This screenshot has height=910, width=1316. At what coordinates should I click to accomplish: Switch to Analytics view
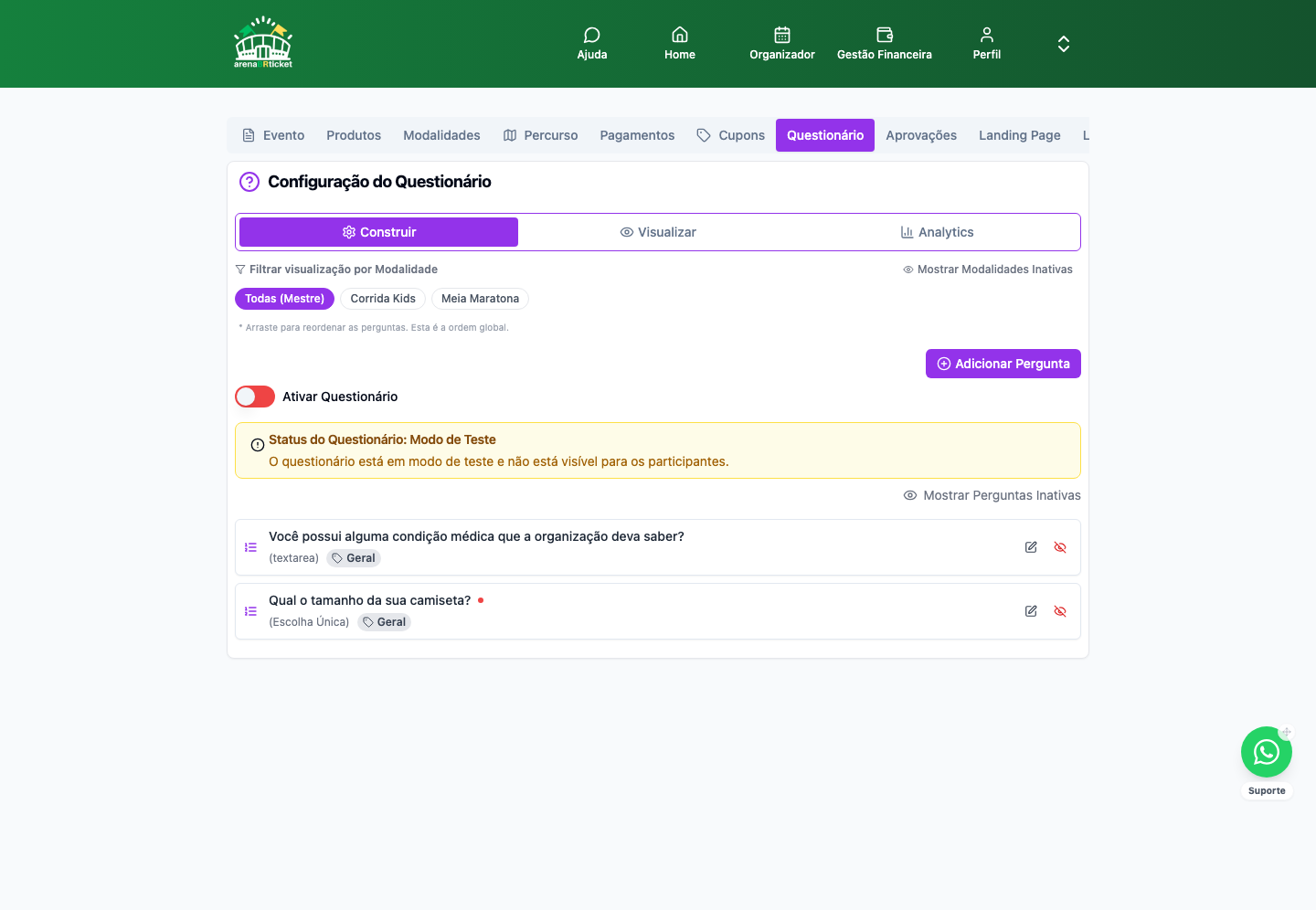click(937, 232)
